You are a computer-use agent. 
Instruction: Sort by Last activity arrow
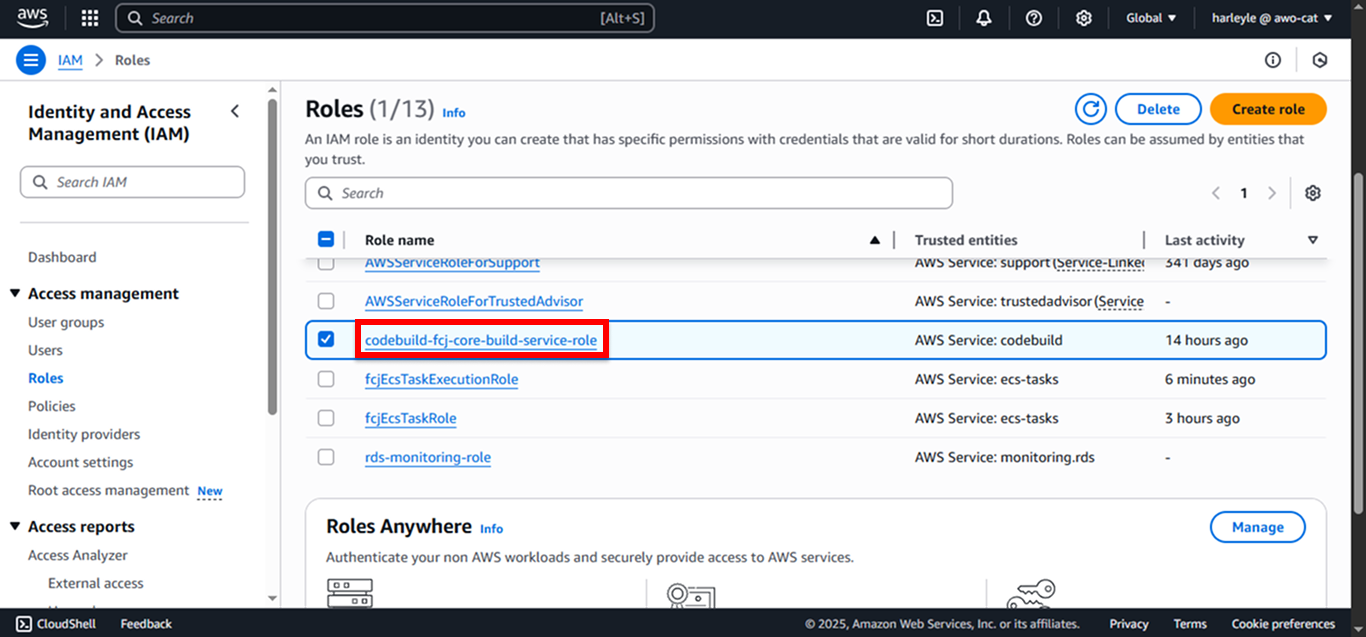[1313, 240]
